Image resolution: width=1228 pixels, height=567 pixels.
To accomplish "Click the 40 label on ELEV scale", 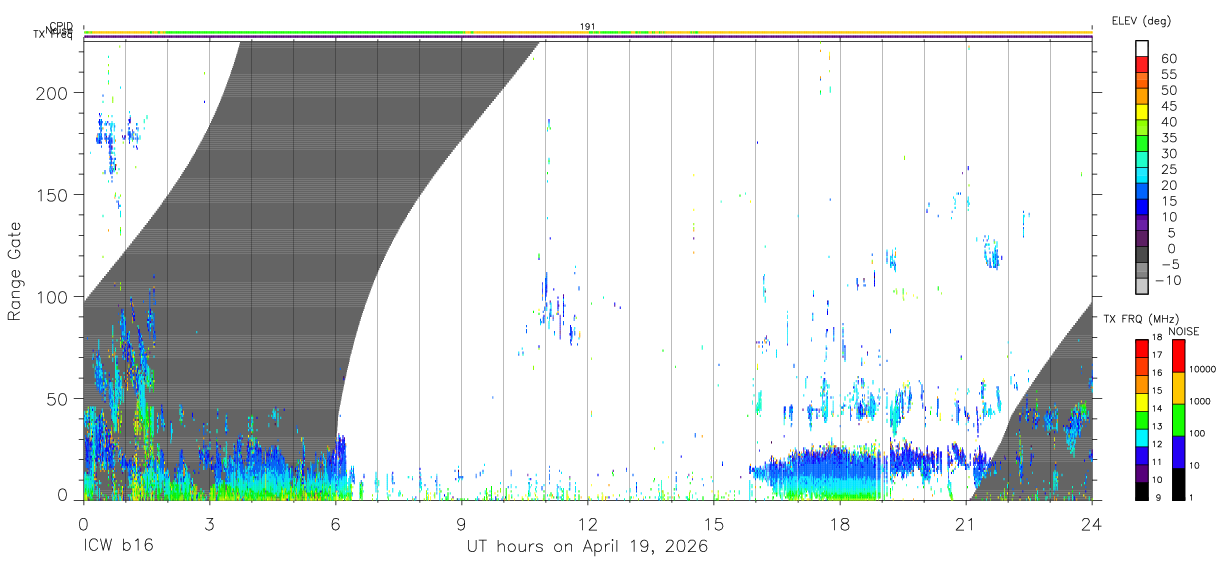I will coord(1168,122).
